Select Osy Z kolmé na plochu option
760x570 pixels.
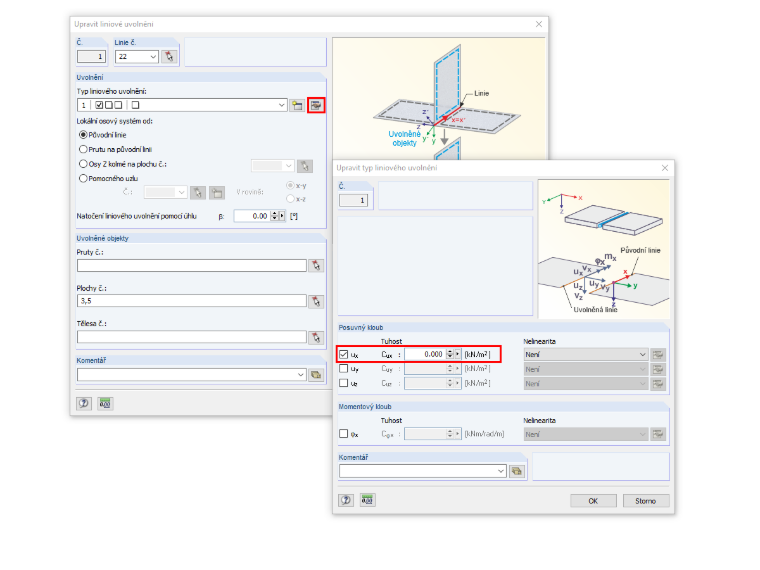(83, 164)
